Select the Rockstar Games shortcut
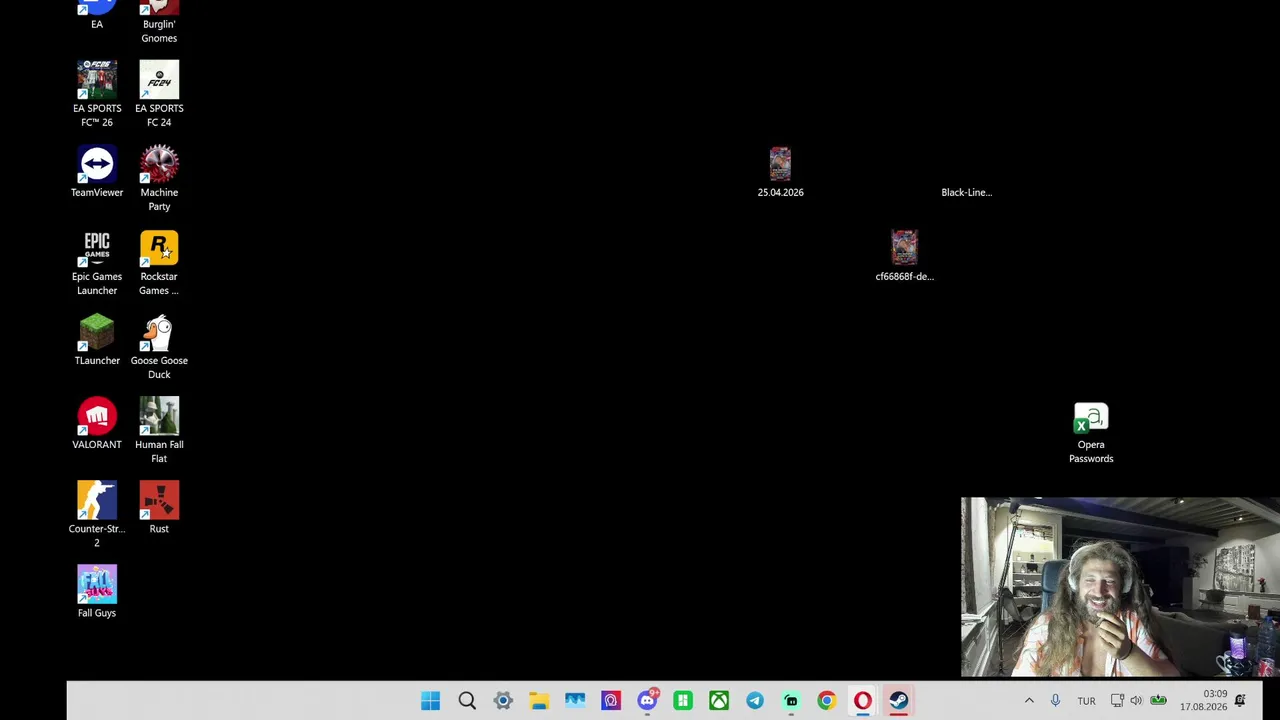1280x720 pixels. [159, 263]
